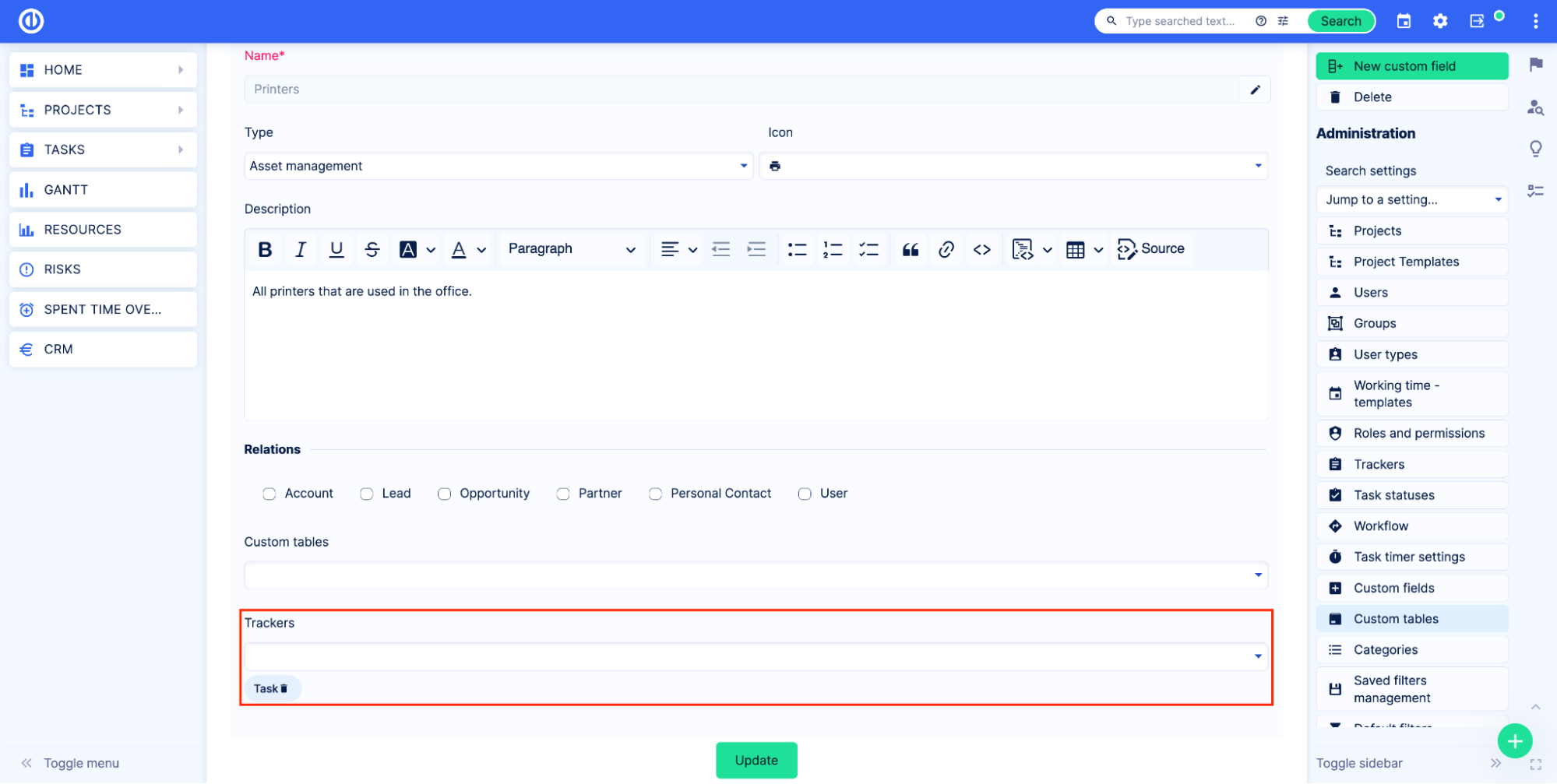1557x784 pixels.
Task: Open the settings gear in the top bar
Action: pyautogui.click(x=1440, y=21)
